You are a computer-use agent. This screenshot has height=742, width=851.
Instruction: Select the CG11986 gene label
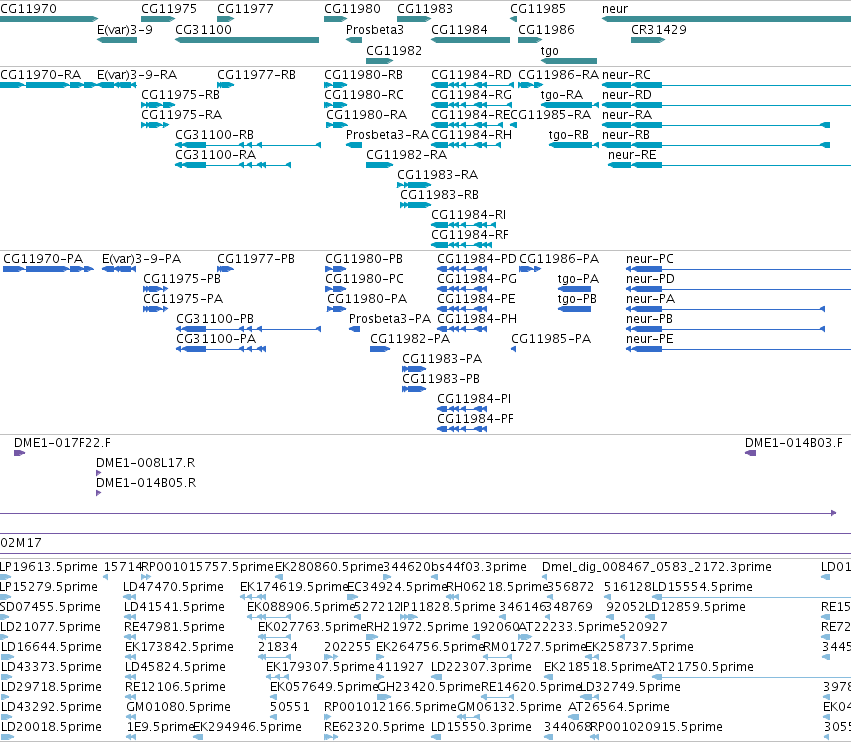546,30
